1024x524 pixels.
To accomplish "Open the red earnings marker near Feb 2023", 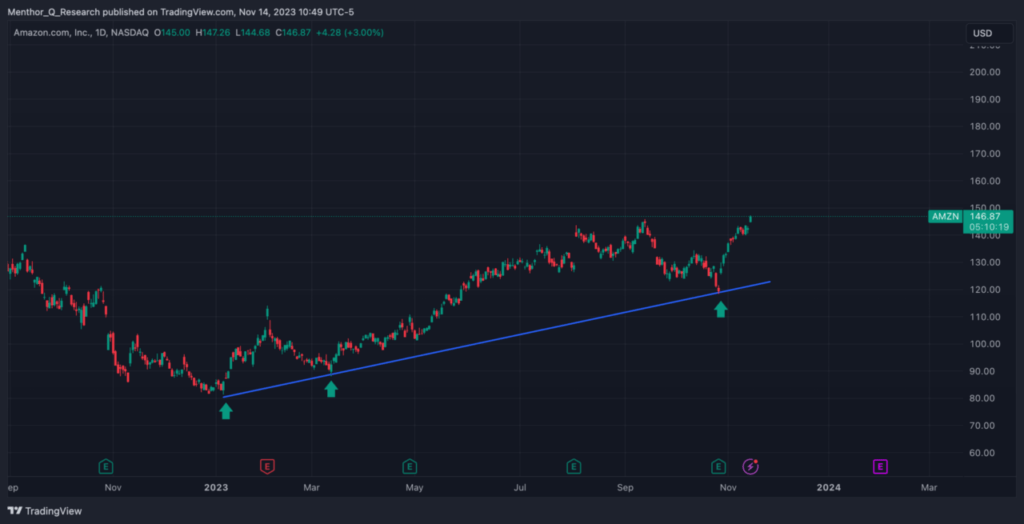I will pyautogui.click(x=266, y=467).
